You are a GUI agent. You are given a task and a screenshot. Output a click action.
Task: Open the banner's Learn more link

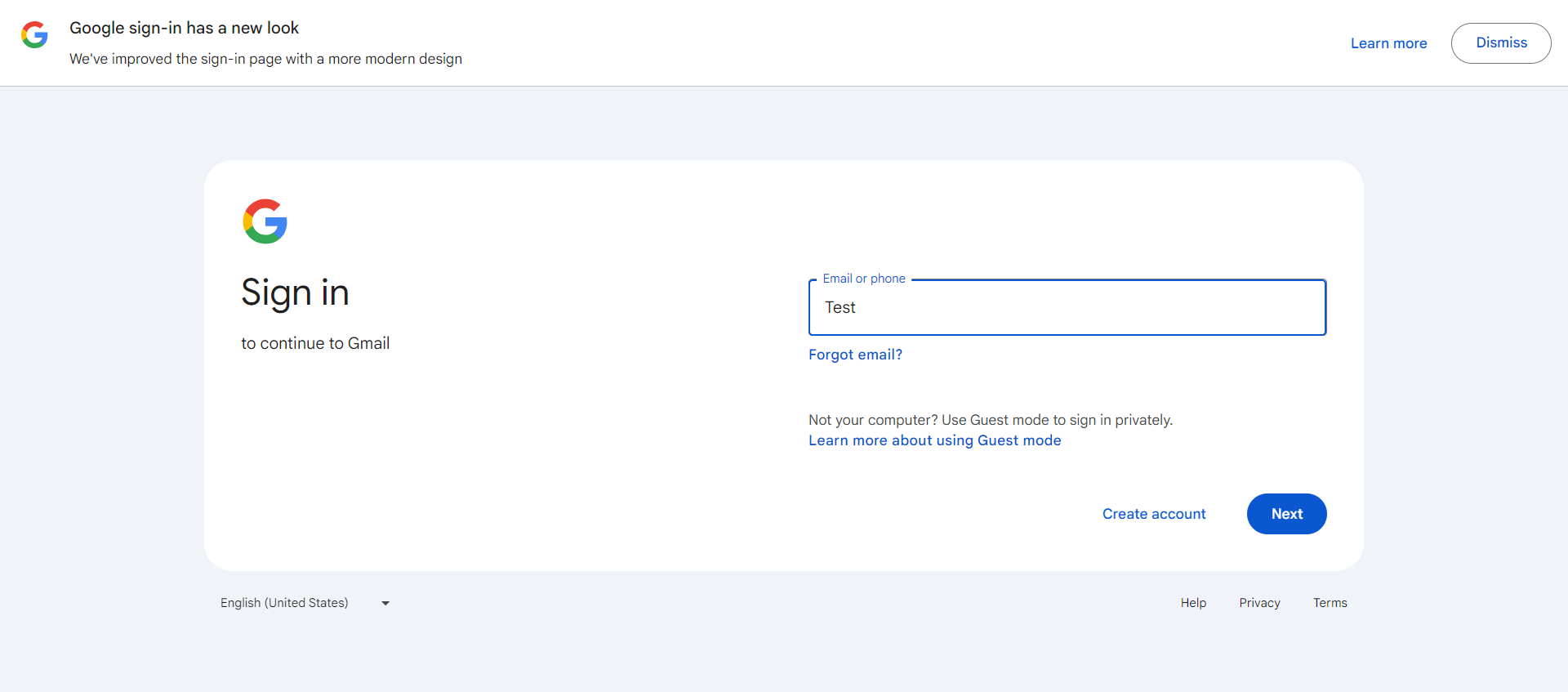point(1388,43)
